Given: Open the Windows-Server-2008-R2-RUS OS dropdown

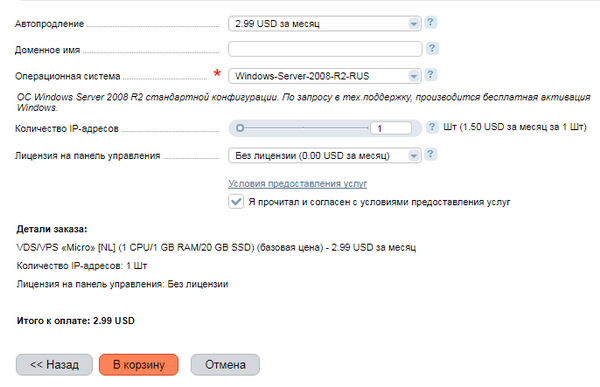Looking at the screenshot, I should [325, 76].
